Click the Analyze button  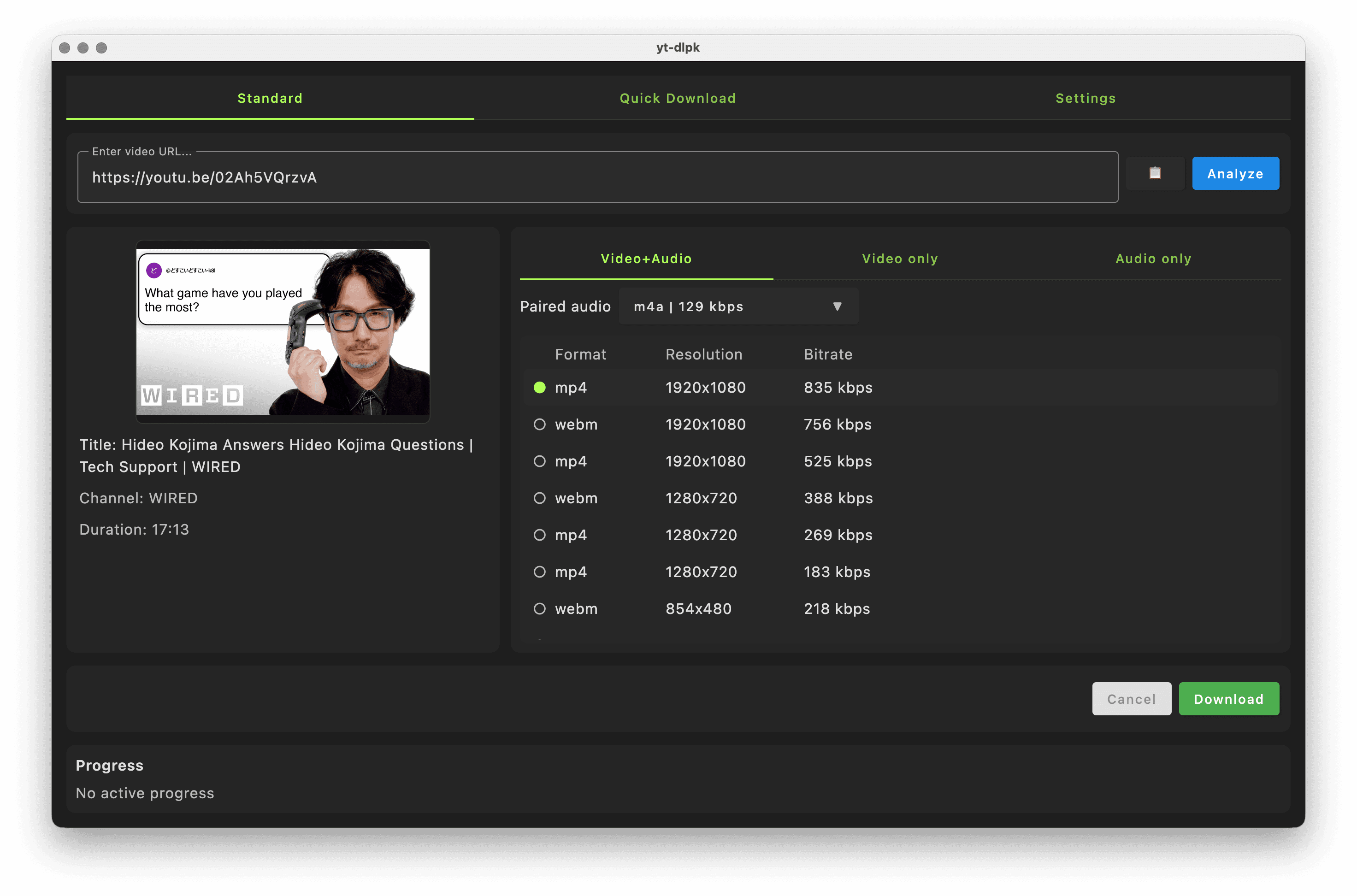[1235, 174]
